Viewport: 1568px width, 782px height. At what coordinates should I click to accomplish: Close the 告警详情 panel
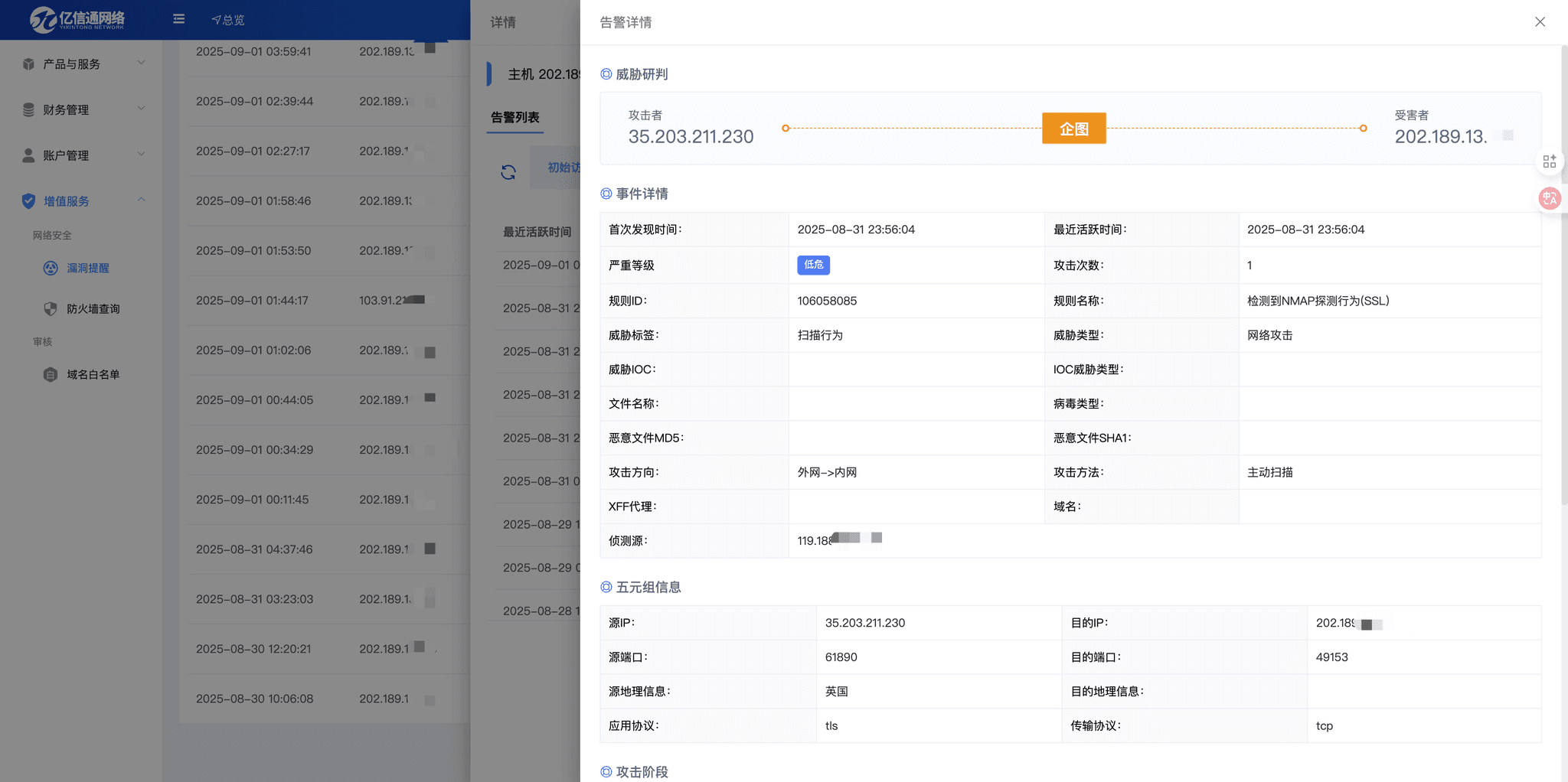pos(1540,22)
